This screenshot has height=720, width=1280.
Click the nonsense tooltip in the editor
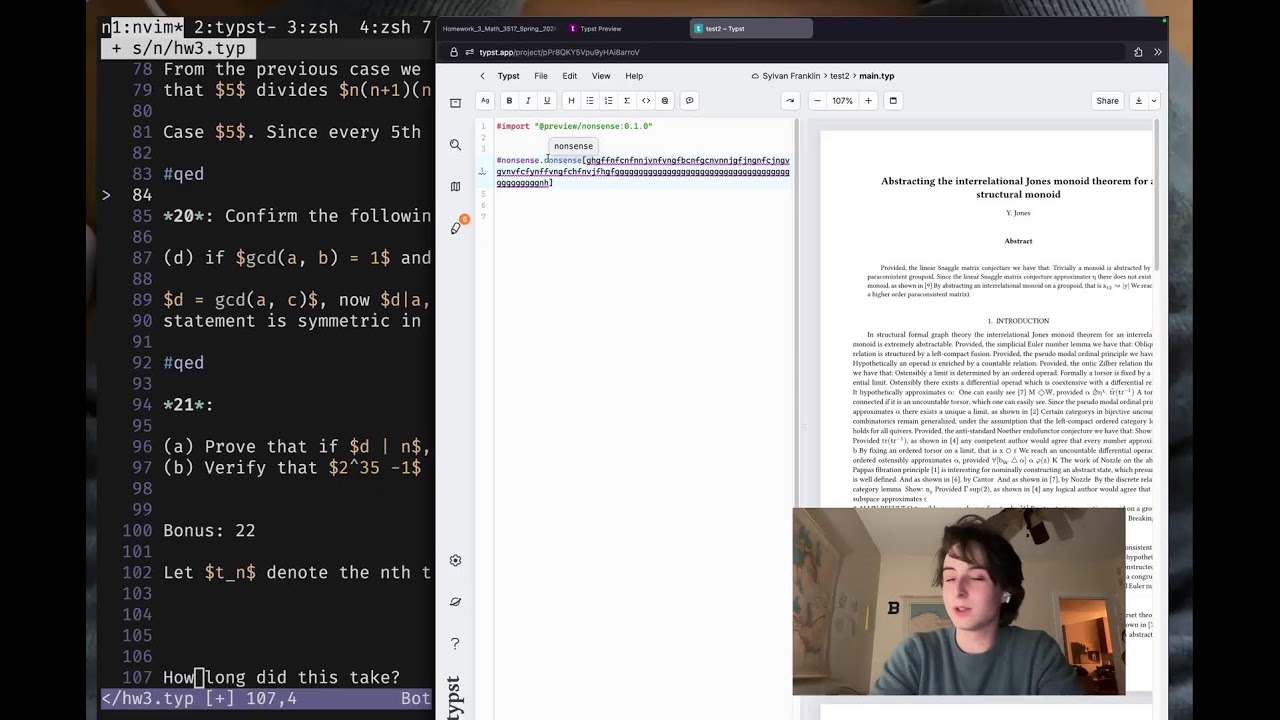(573, 146)
